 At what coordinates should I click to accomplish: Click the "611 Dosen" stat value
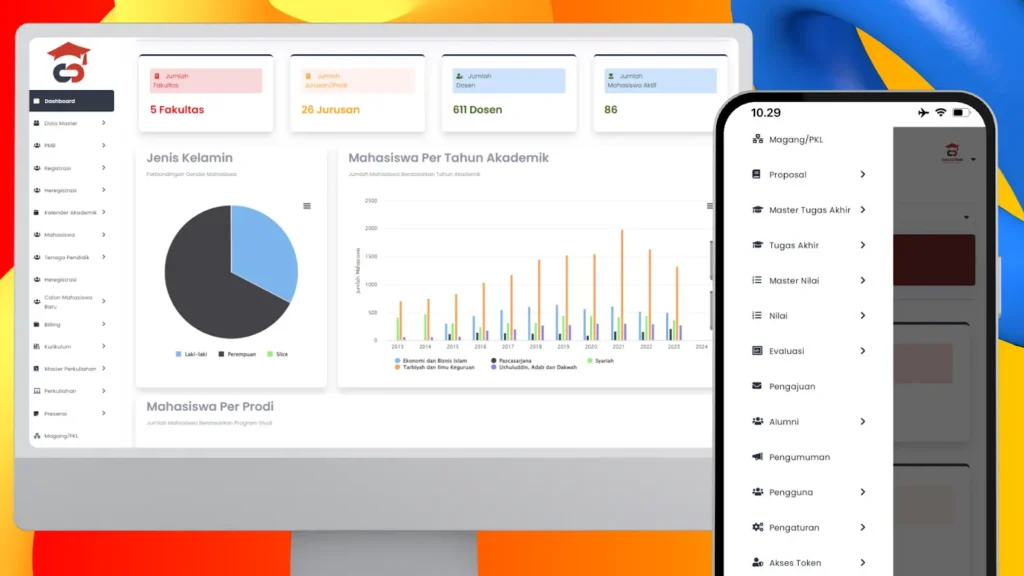coord(477,110)
